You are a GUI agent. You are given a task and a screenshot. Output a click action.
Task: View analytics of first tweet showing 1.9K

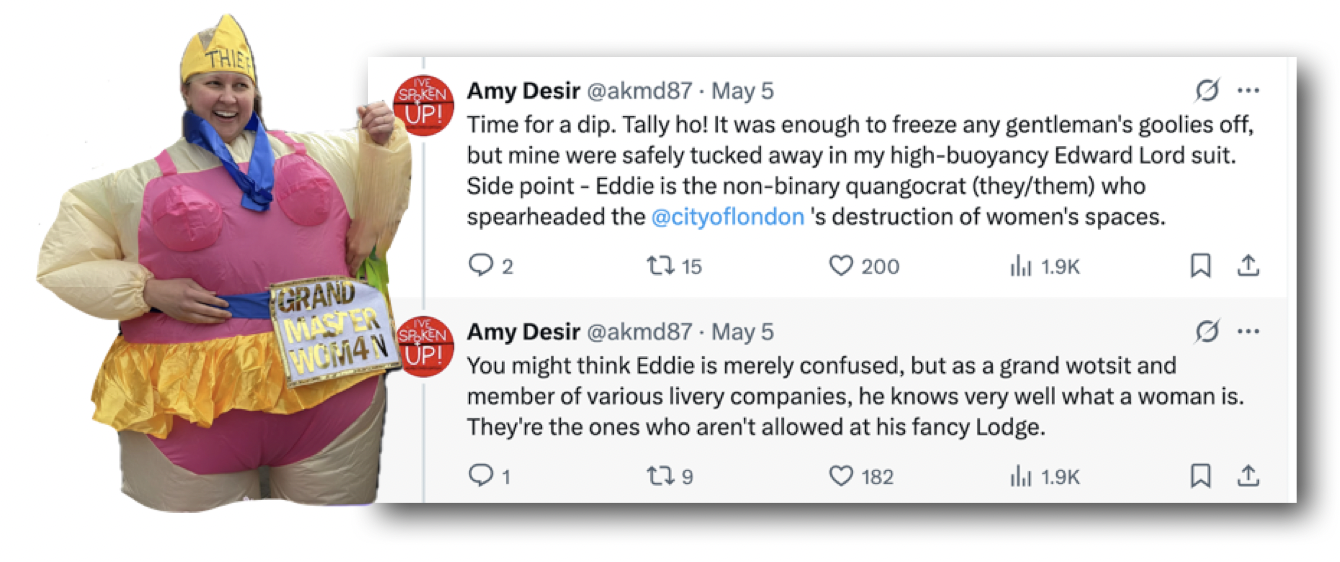click(x=1046, y=266)
